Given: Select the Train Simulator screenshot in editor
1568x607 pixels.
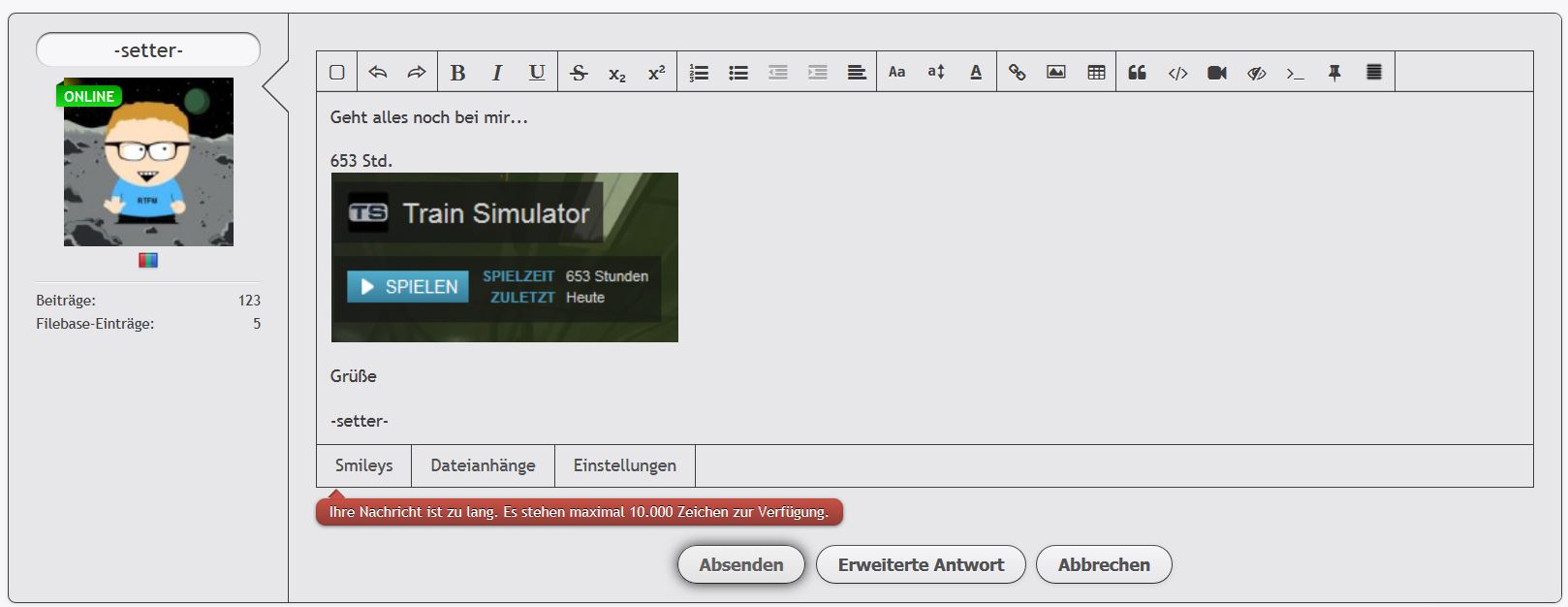Looking at the screenshot, I should point(505,257).
